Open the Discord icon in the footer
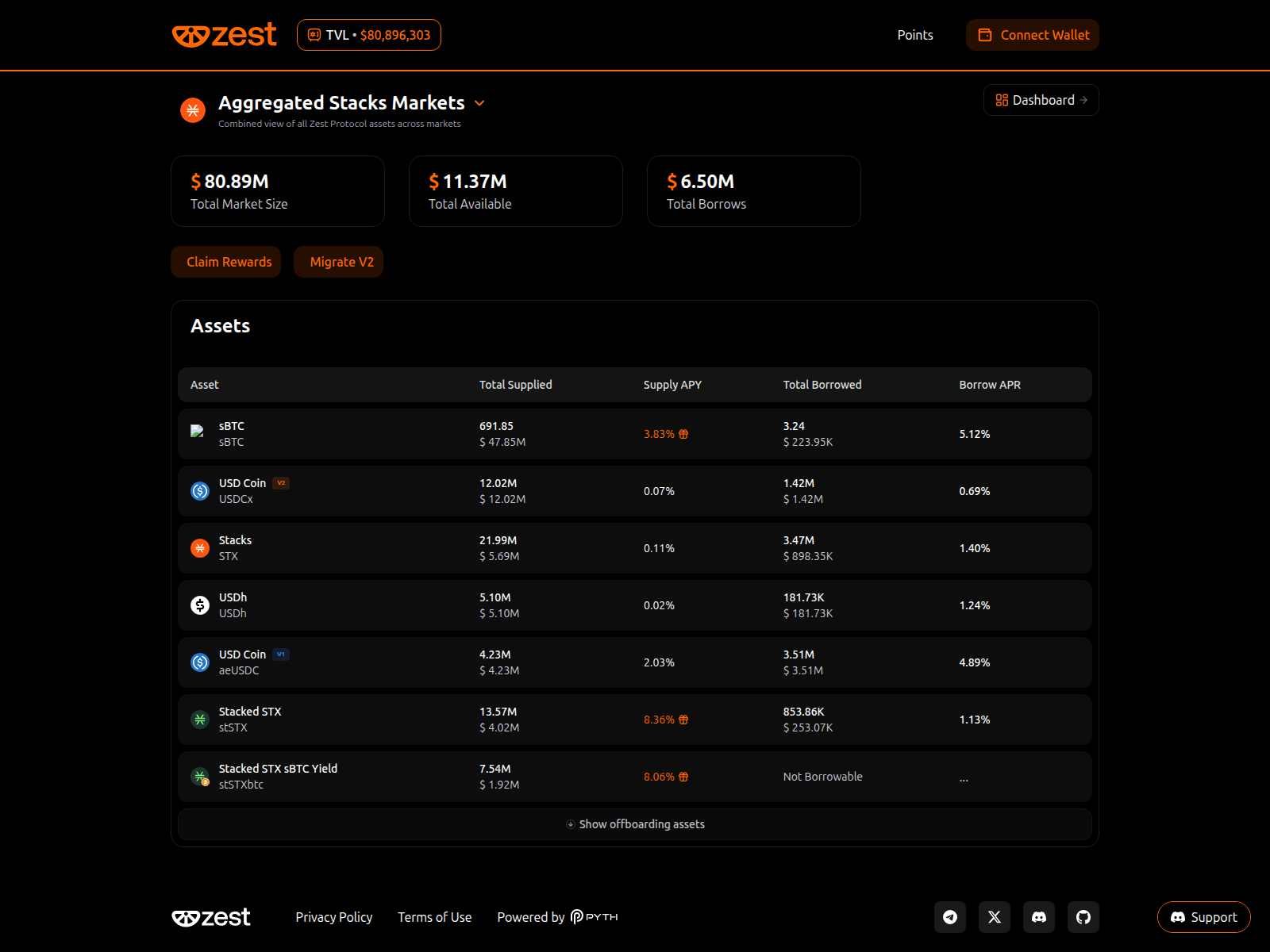The image size is (1270, 952). [x=1039, y=917]
